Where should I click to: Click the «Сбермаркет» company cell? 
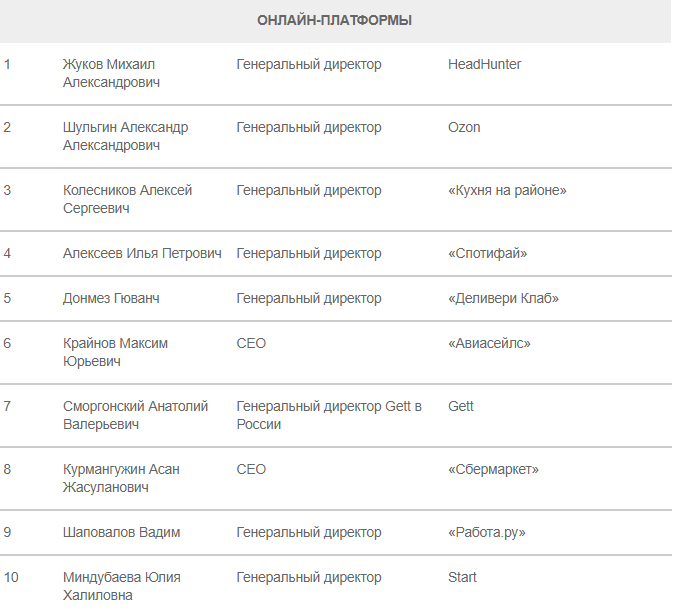coord(493,469)
